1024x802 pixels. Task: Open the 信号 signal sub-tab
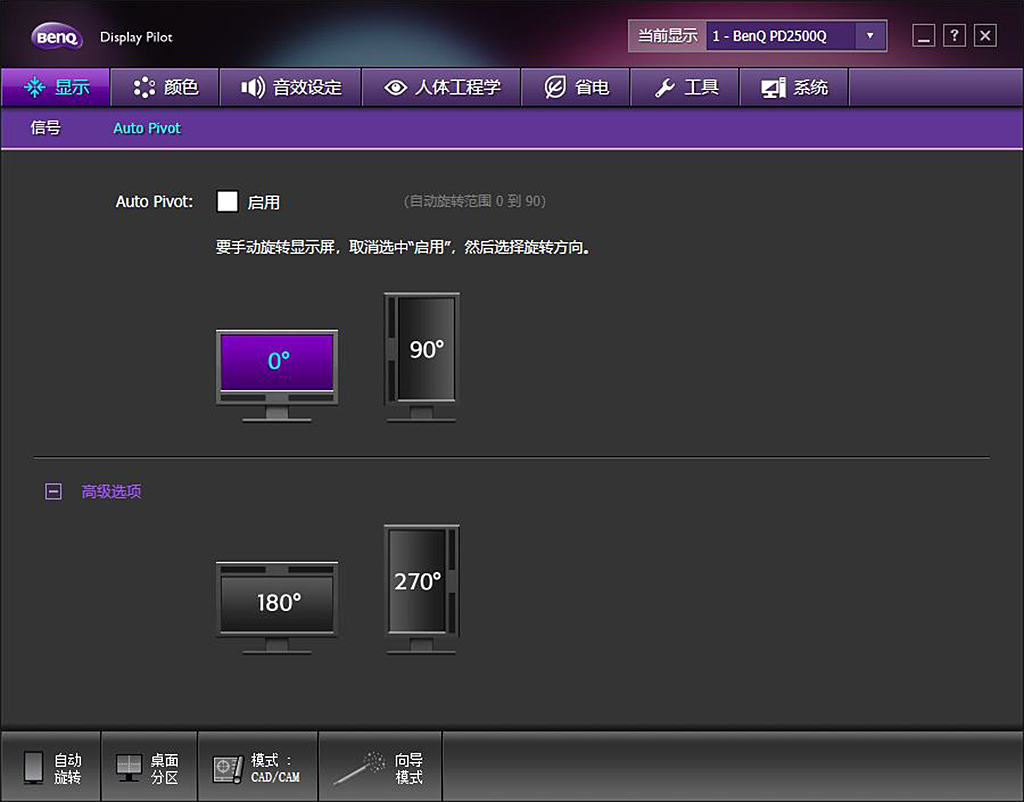pyautogui.click(x=46, y=128)
